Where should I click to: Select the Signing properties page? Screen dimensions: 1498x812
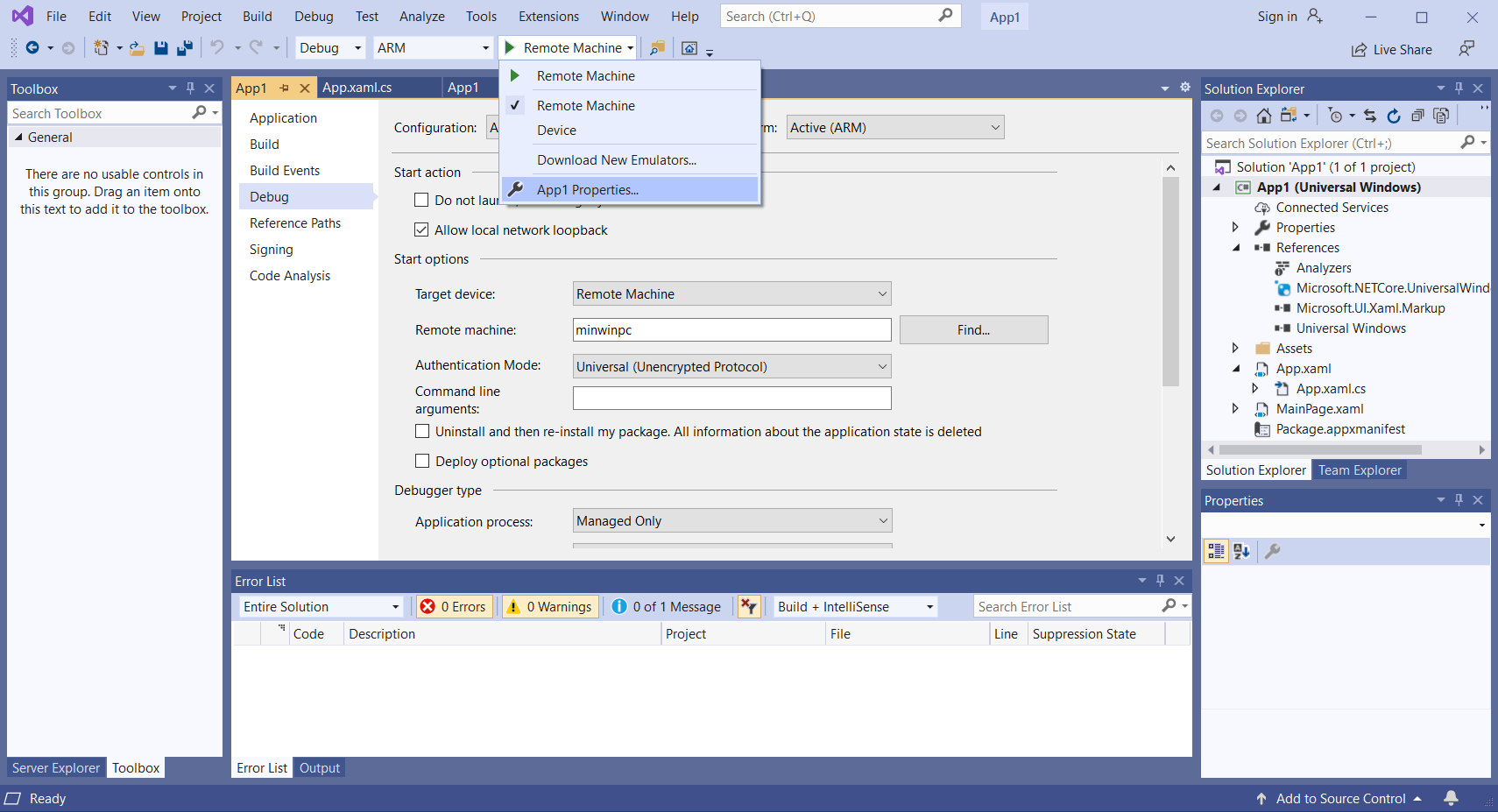coord(272,249)
